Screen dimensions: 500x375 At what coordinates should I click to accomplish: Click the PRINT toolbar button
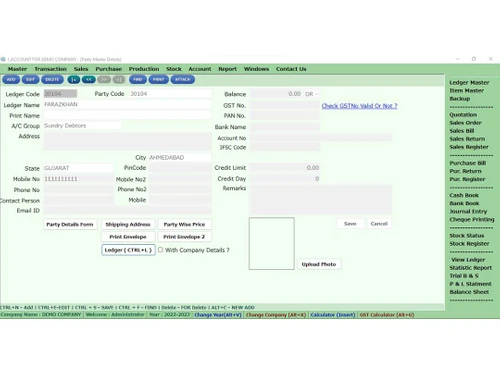click(159, 80)
